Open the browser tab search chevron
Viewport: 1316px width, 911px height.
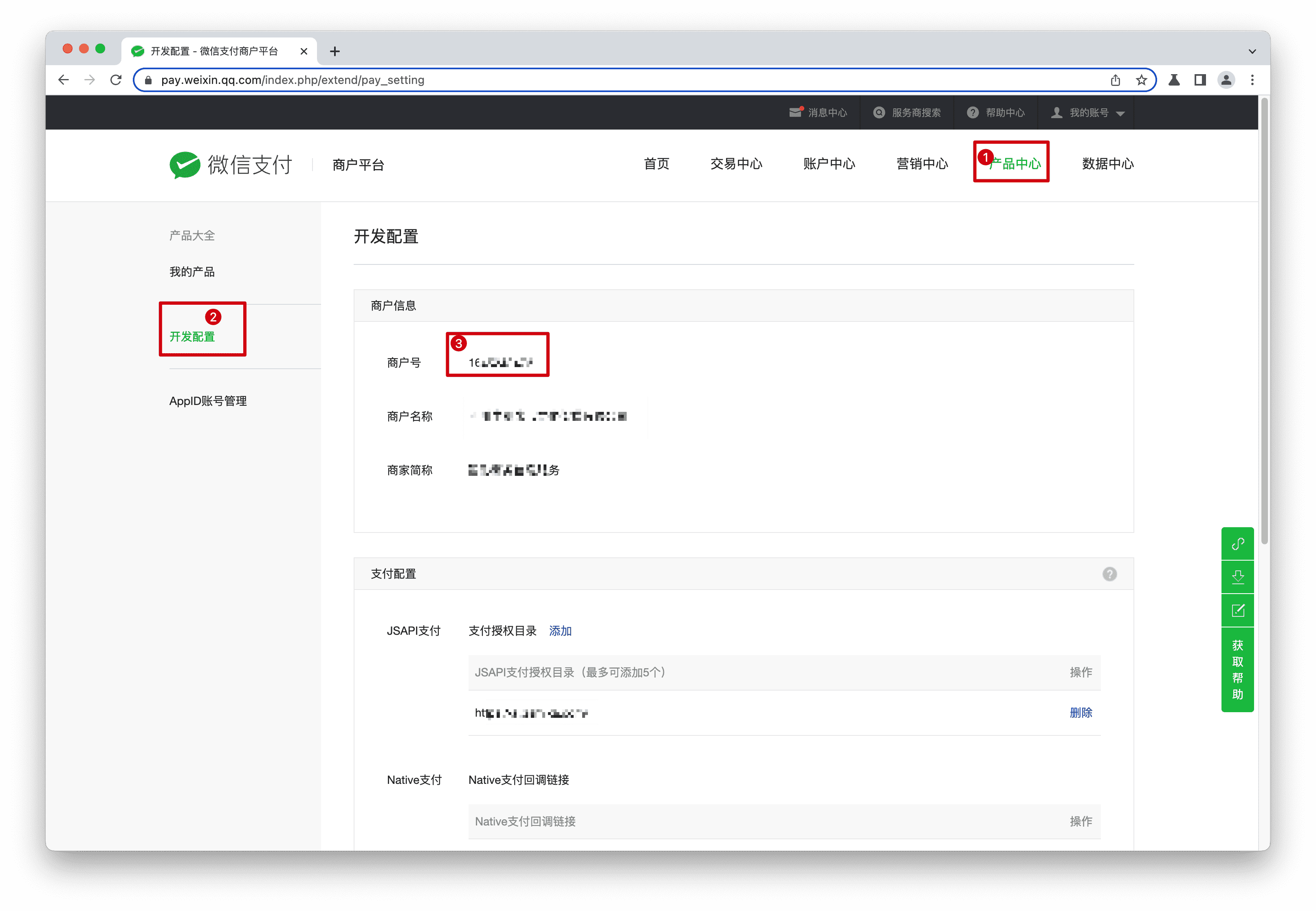(1252, 51)
